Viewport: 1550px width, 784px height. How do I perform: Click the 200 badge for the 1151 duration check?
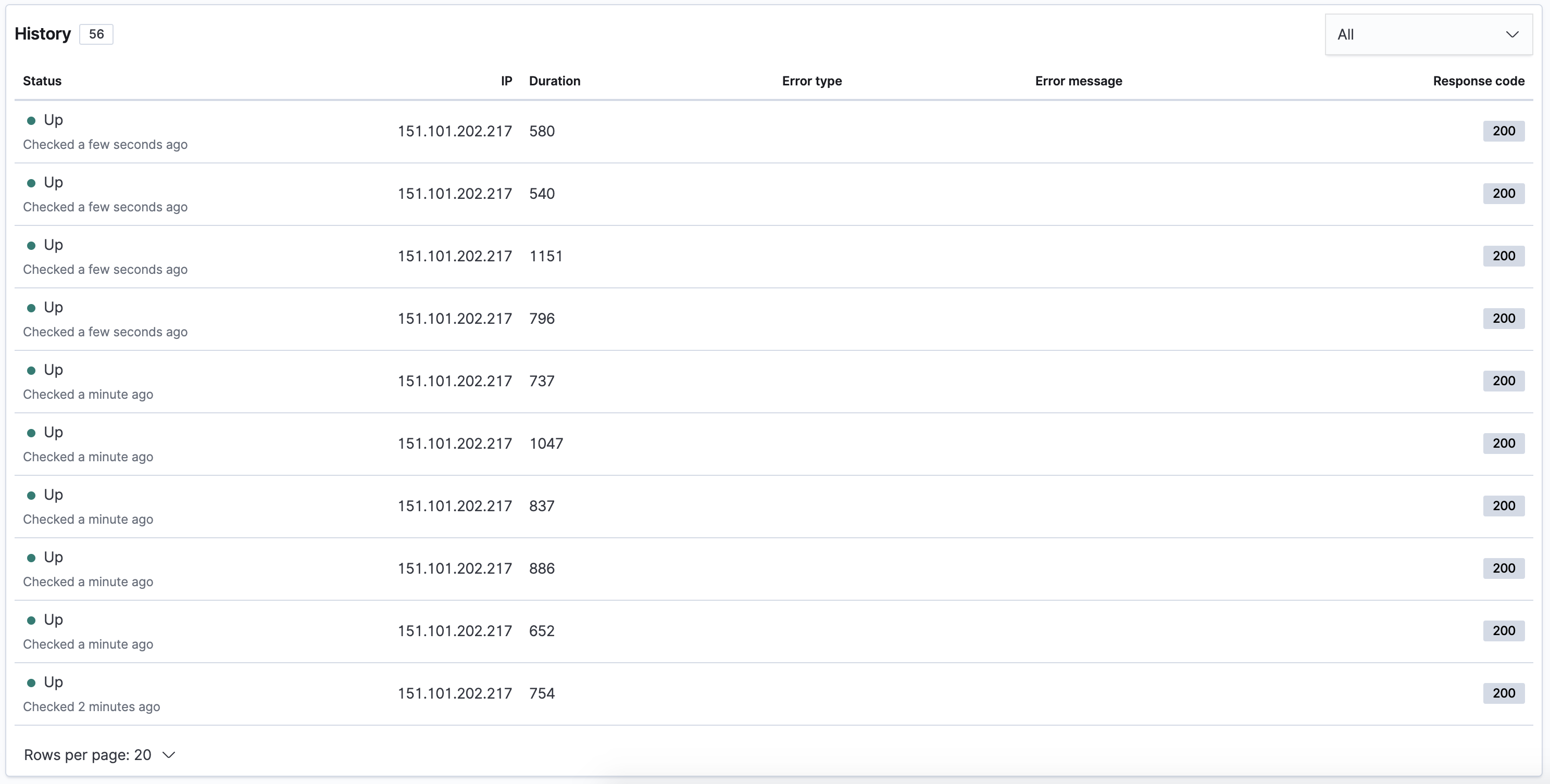[x=1503, y=256]
